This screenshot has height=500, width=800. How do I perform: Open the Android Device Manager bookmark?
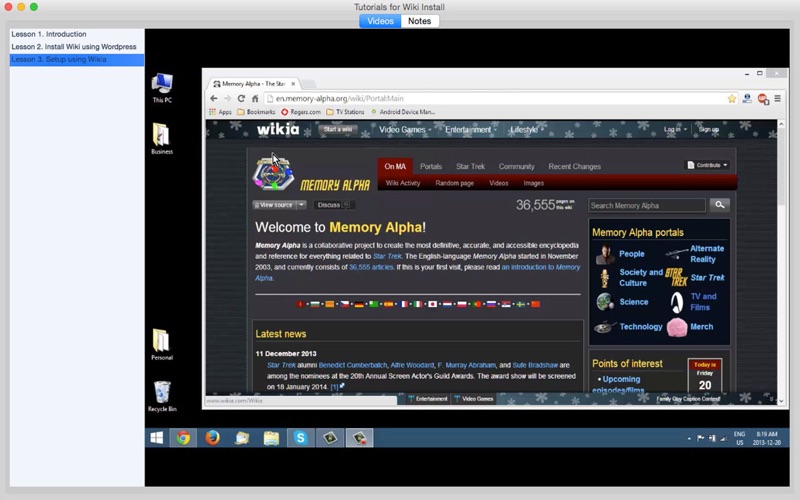[x=403, y=112]
